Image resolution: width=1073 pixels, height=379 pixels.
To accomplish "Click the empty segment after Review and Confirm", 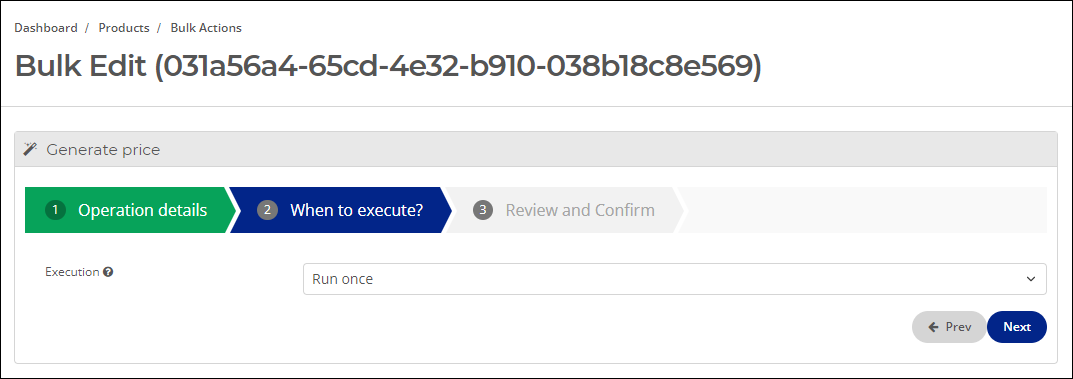I will click(862, 210).
